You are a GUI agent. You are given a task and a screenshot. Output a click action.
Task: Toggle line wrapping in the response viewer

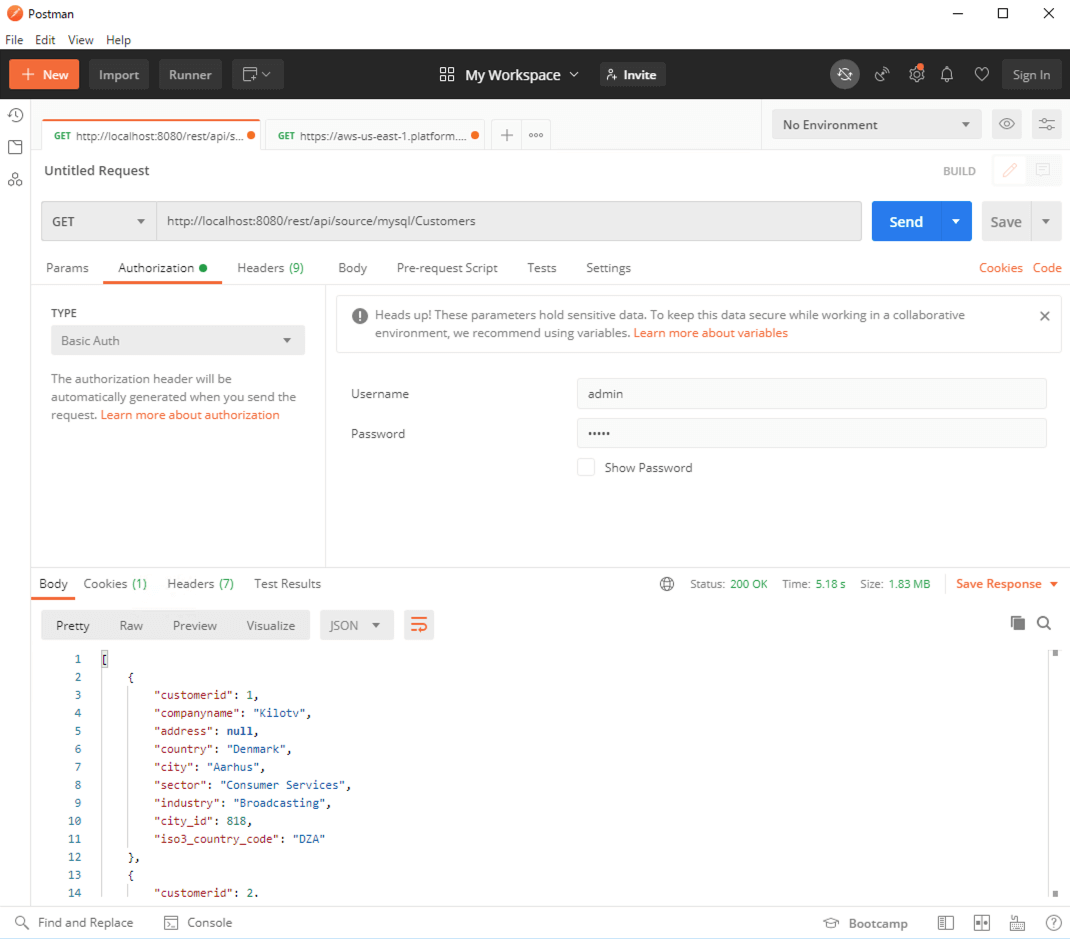click(418, 624)
